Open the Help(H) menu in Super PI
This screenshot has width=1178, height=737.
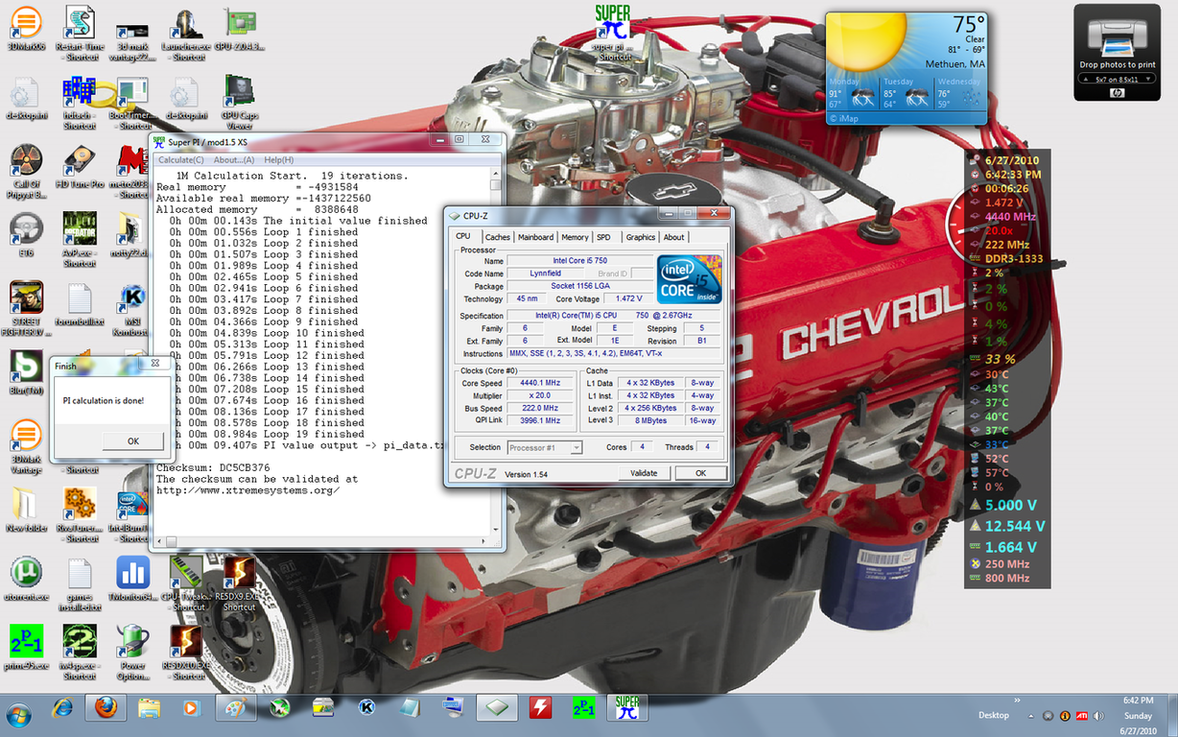pyautogui.click(x=279, y=160)
